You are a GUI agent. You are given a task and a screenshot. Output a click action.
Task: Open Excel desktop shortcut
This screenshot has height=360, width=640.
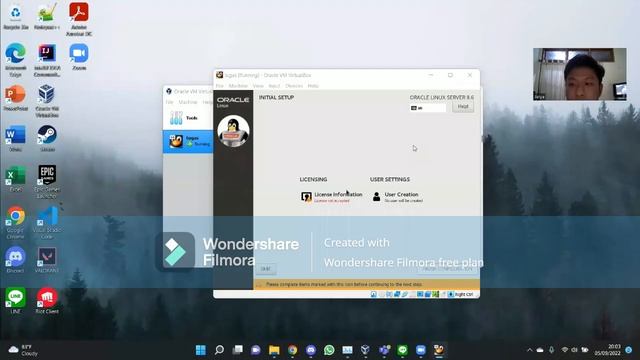coord(16,179)
